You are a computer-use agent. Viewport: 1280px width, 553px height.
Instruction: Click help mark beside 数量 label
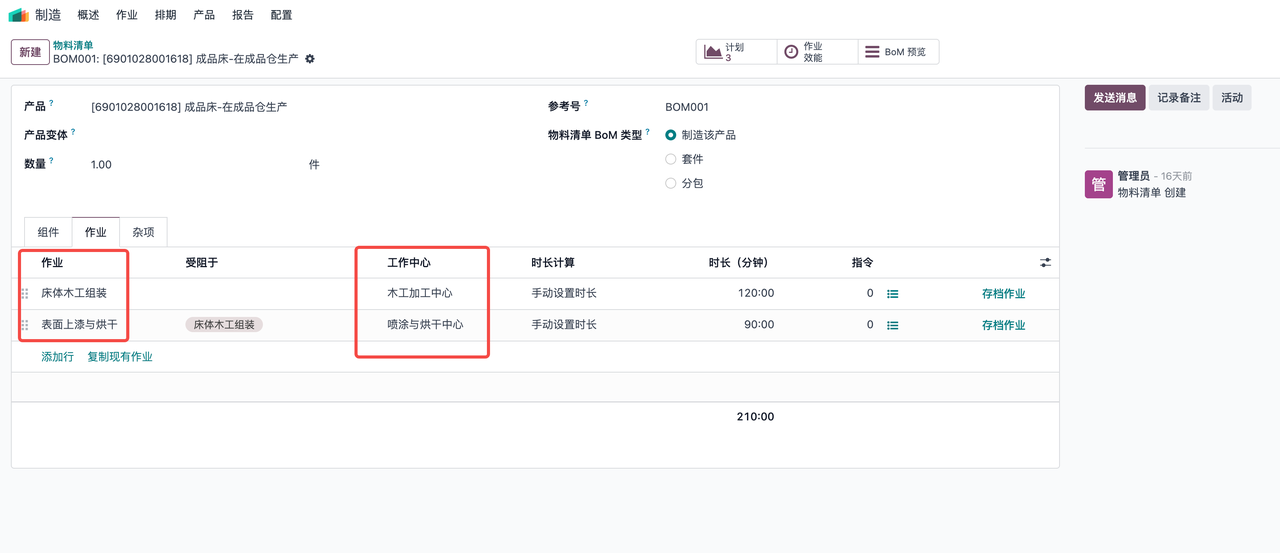(x=52, y=161)
